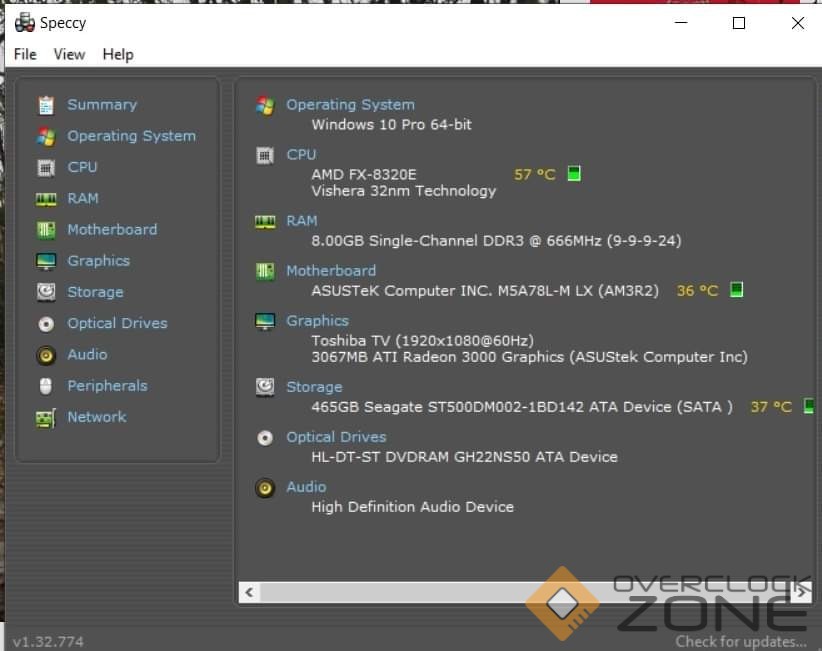Viewport: 822px width, 651px height.
Task: Click the Peripherals mouse icon in sidebar
Action: [46, 386]
